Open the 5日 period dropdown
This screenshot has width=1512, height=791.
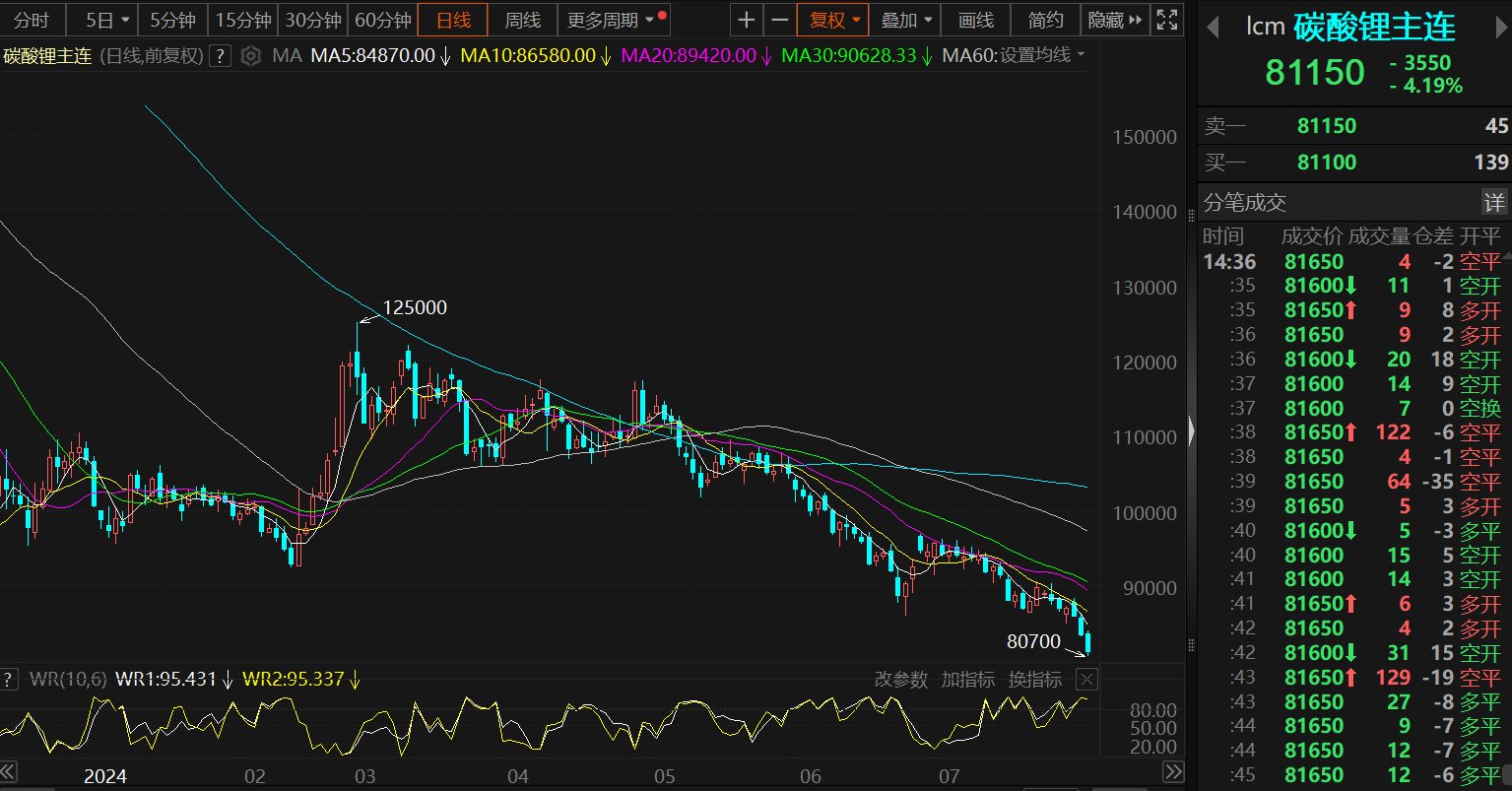click(x=106, y=20)
